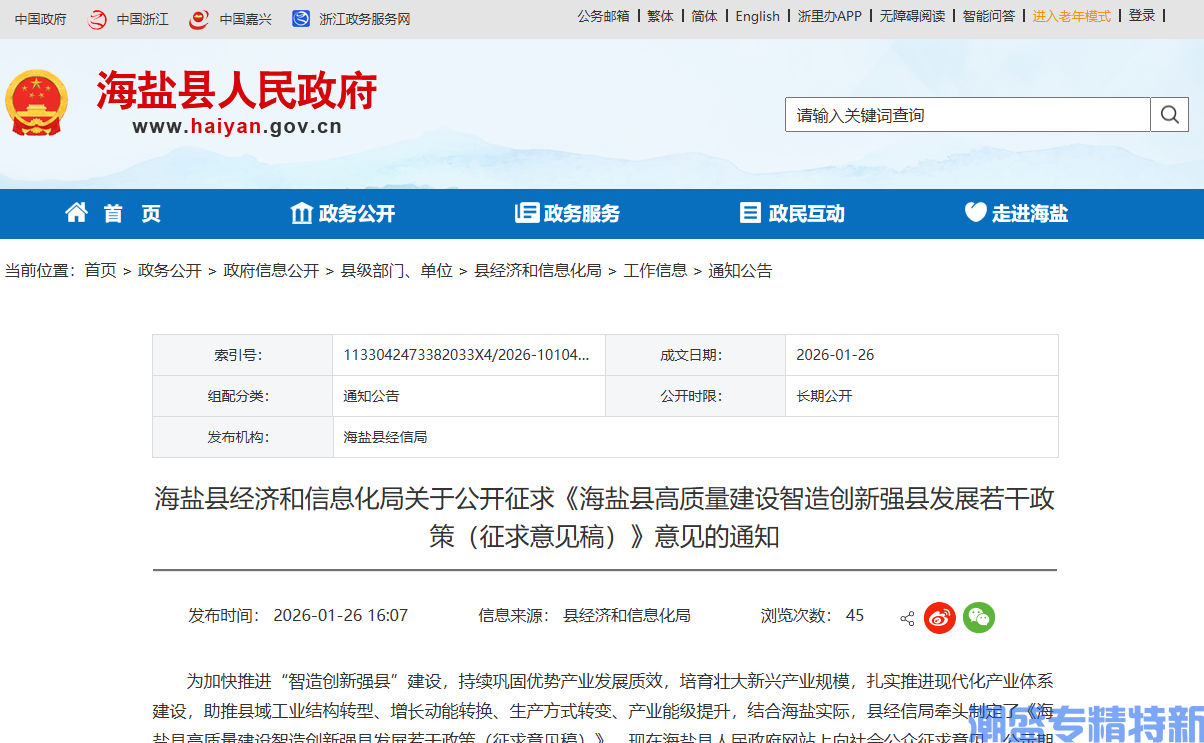The image size is (1204, 743).
Task: Share the article to Weibo
Action: coord(939,618)
